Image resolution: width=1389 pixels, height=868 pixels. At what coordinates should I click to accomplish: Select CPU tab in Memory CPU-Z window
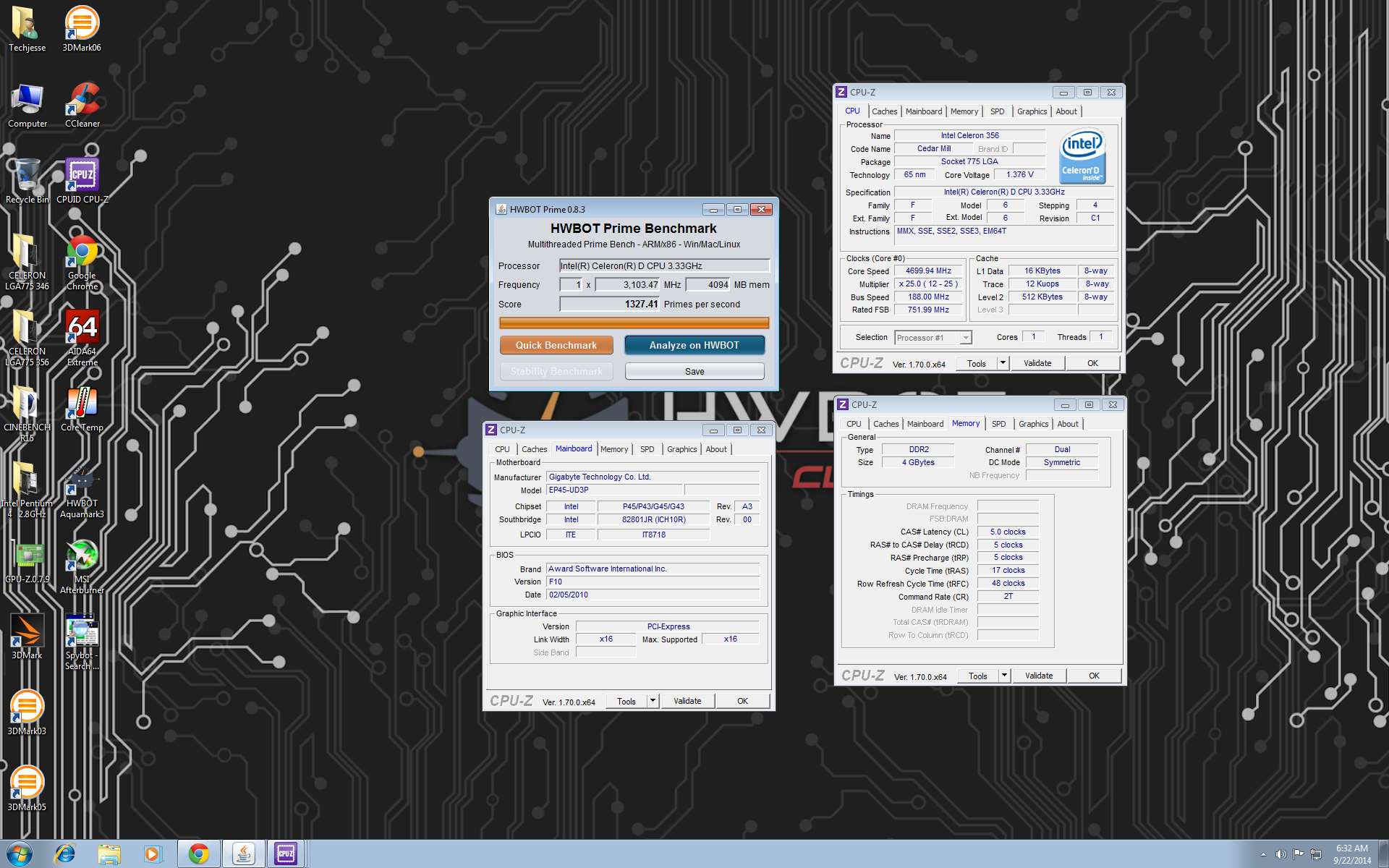[854, 424]
